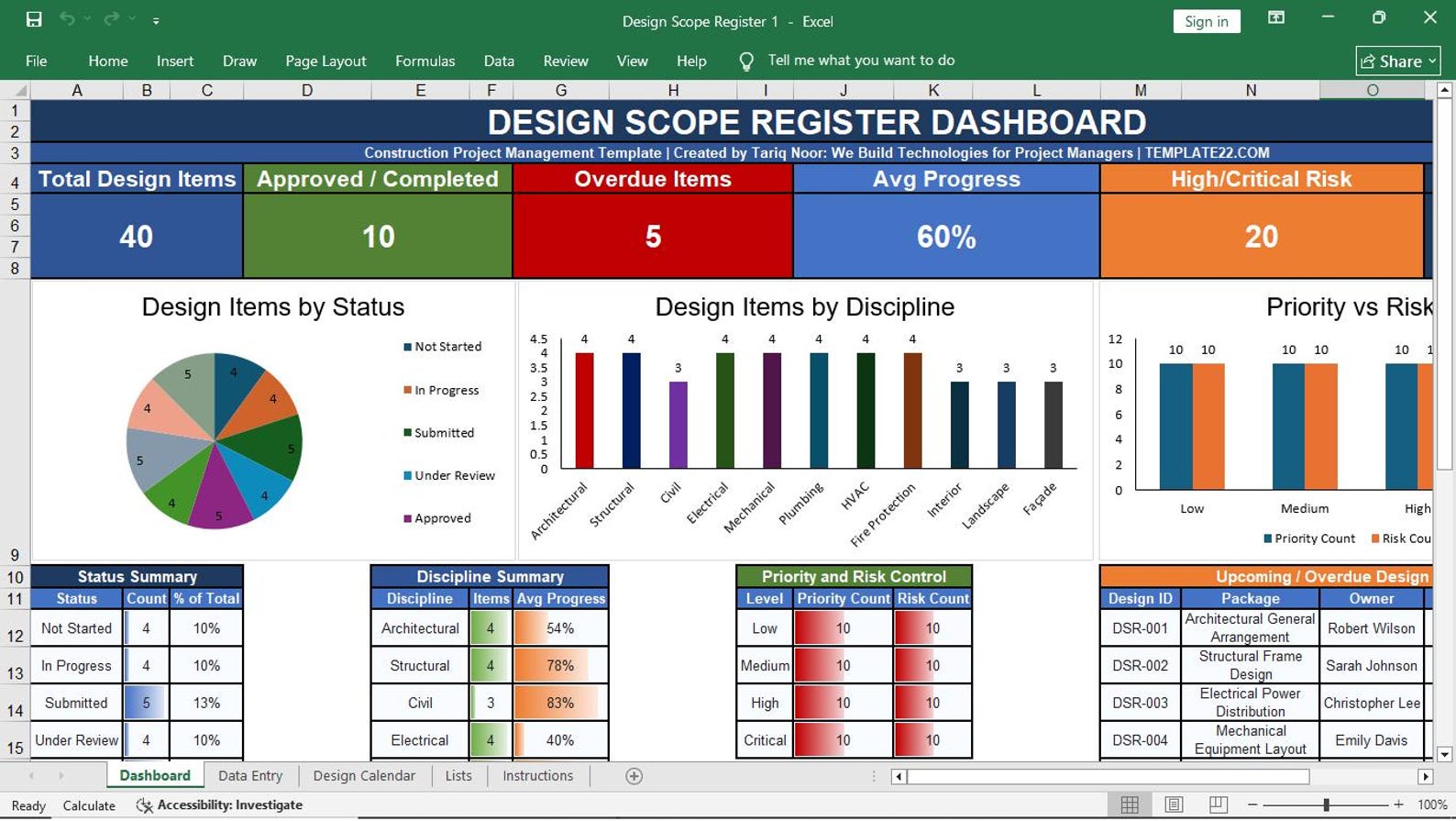Open the File menu
The height and width of the screenshot is (821, 1456).
37,61
